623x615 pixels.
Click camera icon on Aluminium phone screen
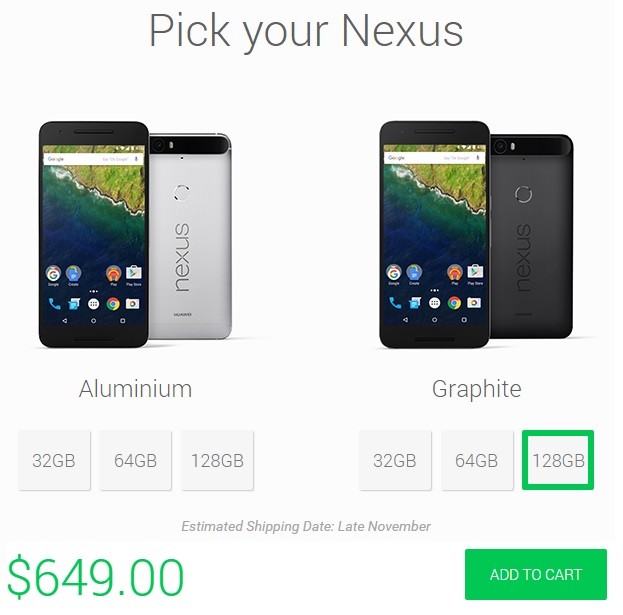(x=132, y=304)
